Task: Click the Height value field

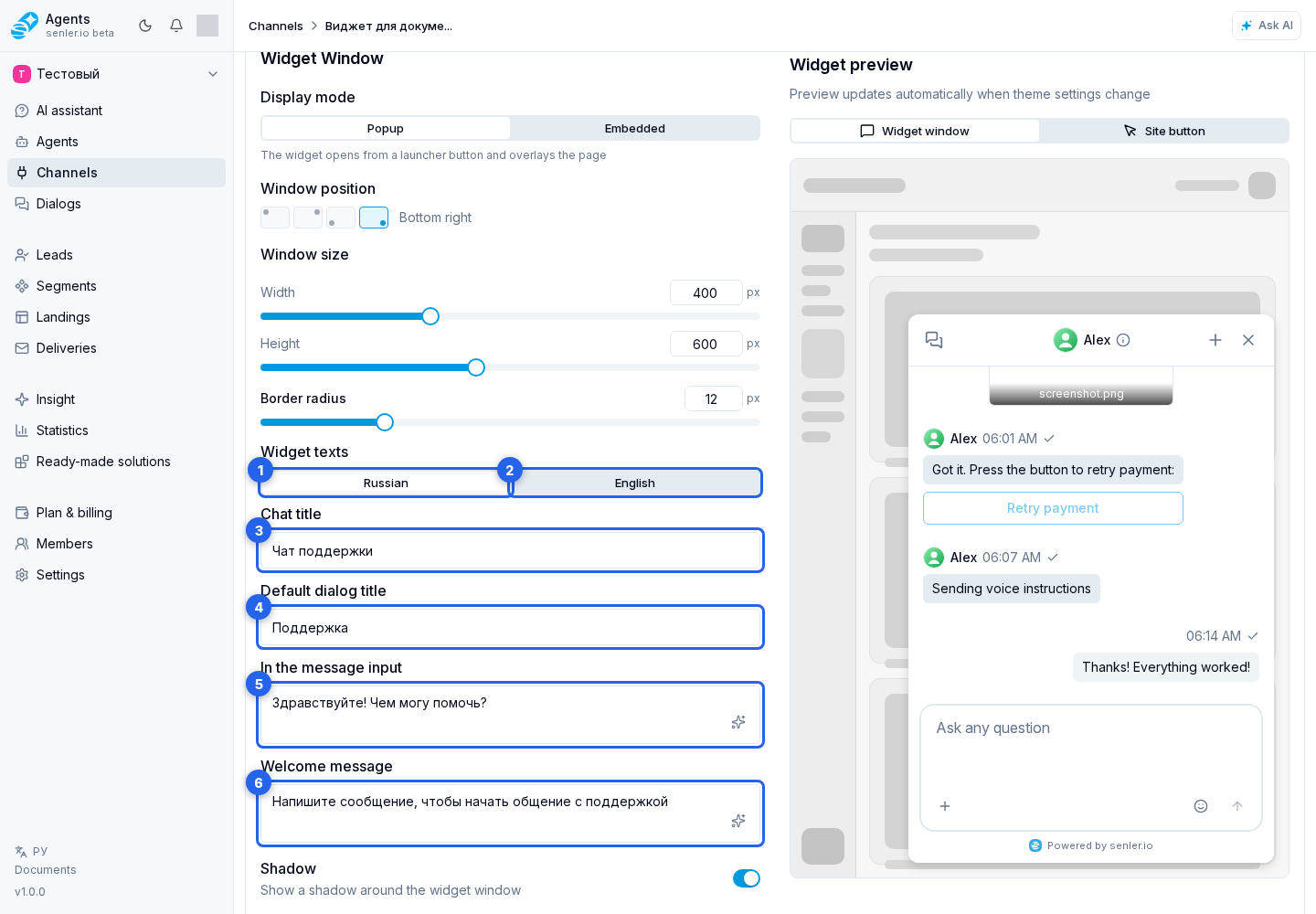Action: tap(706, 344)
